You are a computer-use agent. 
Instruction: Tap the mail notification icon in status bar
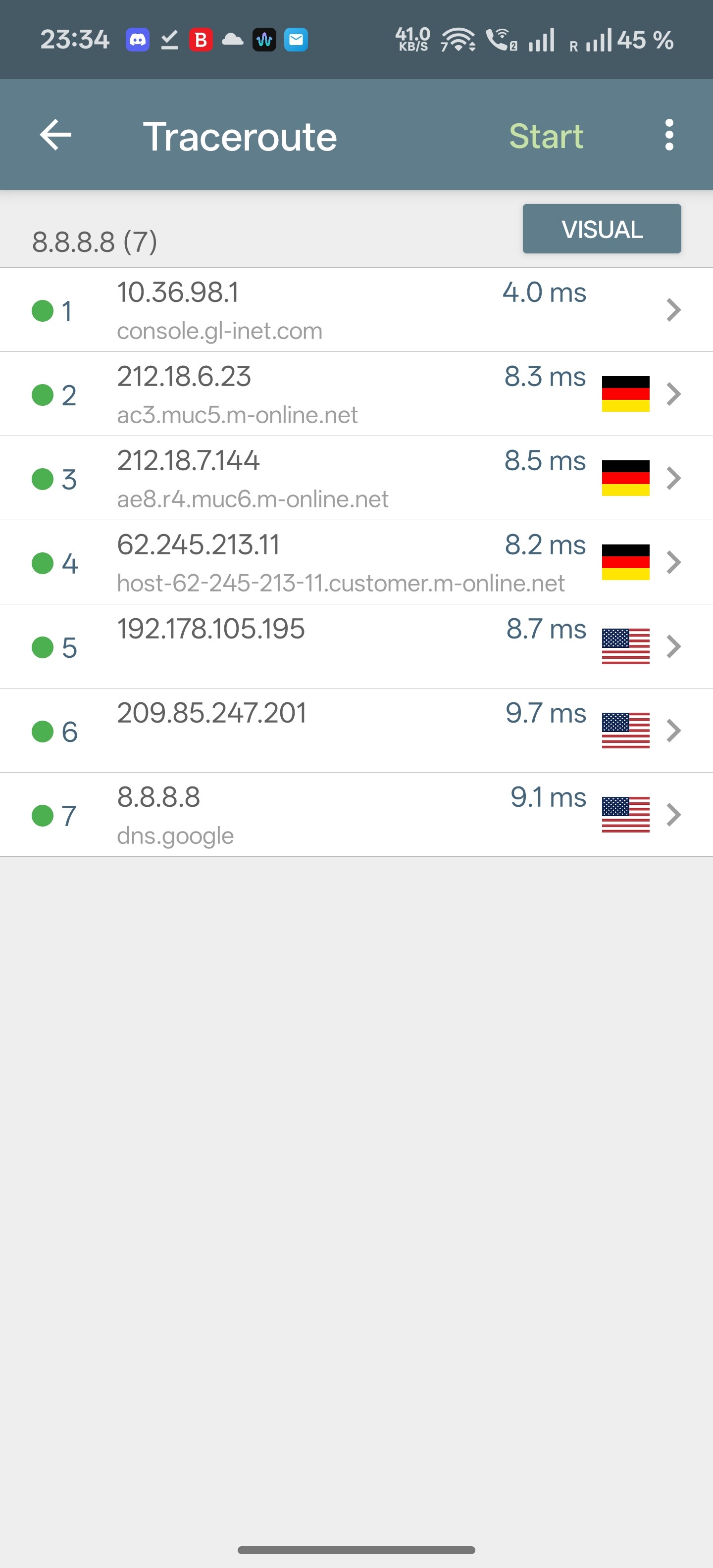tap(296, 40)
